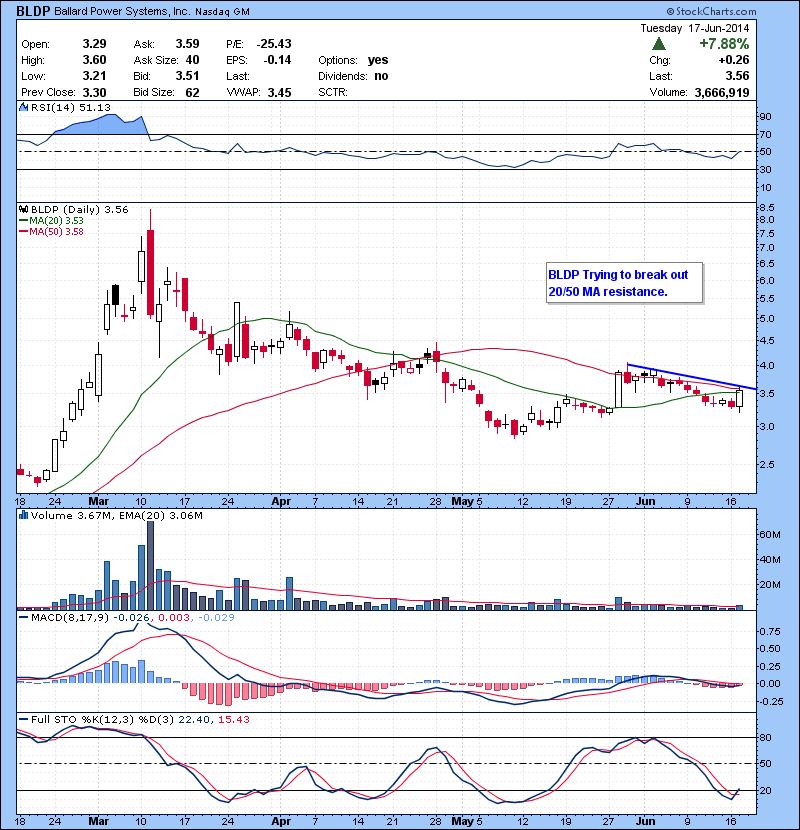The height and width of the screenshot is (830, 800).
Task: Click the EPS value -0.14
Action: pyautogui.click(x=277, y=60)
